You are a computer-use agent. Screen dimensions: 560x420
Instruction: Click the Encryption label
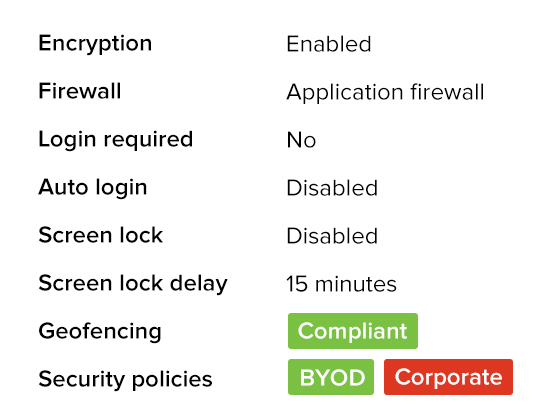tap(95, 44)
